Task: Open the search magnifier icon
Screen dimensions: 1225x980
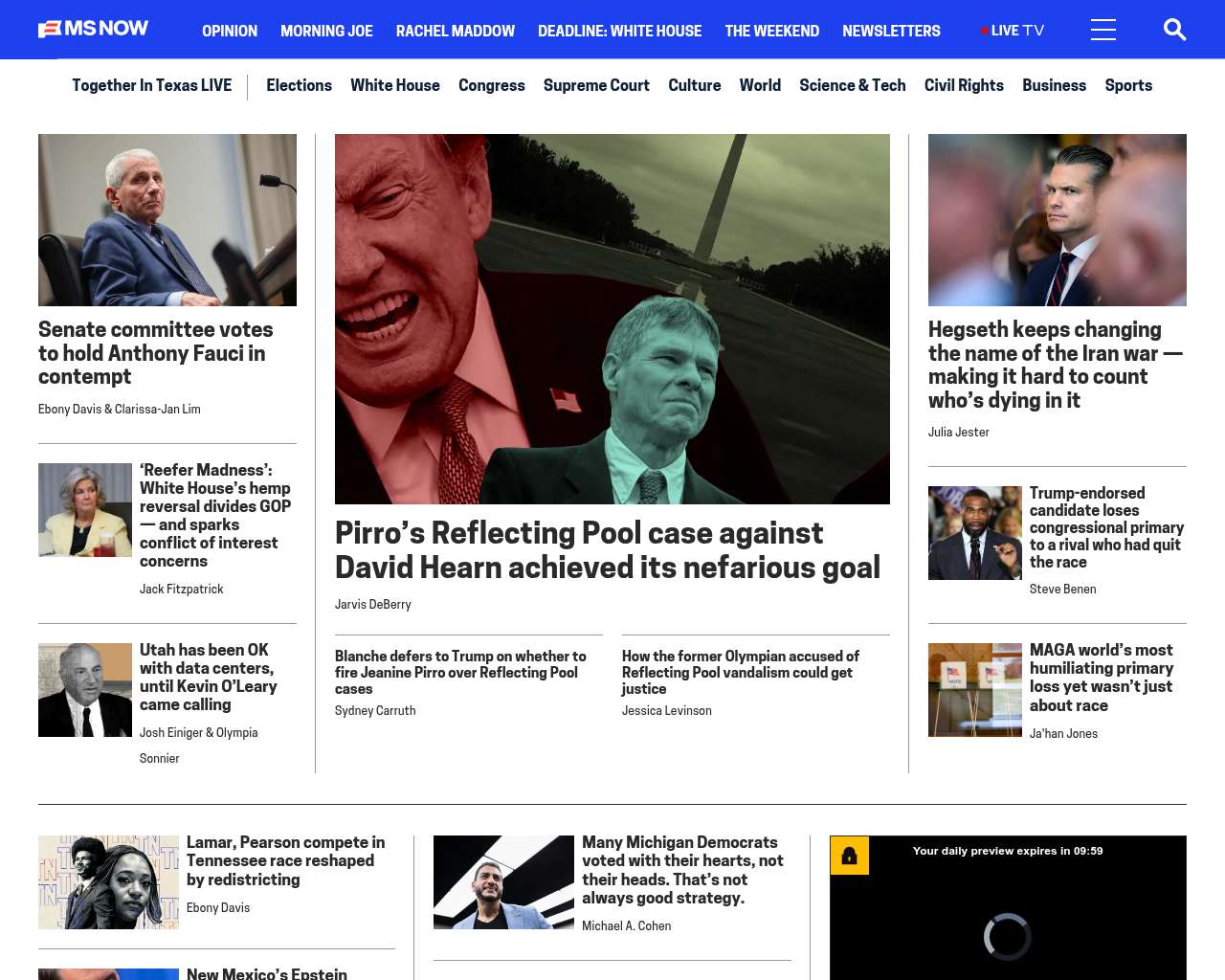Action: tap(1174, 30)
